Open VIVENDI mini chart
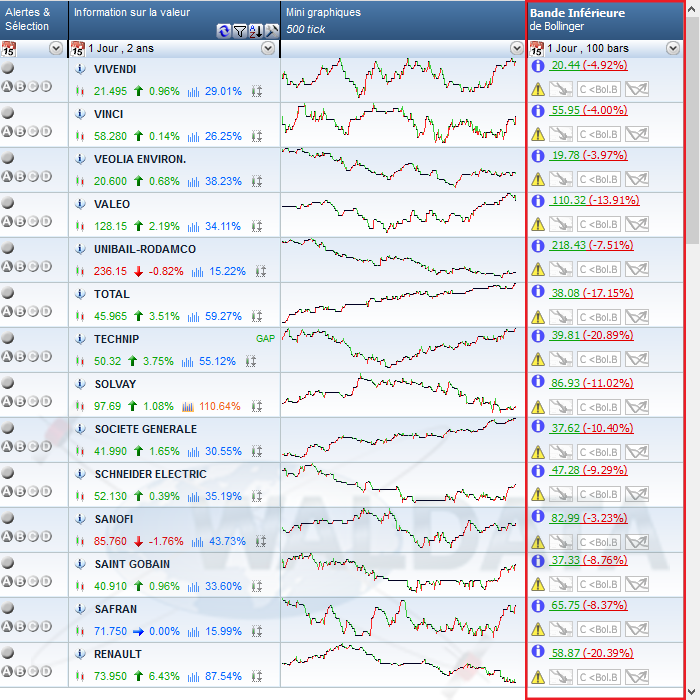 tap(399, 78)
